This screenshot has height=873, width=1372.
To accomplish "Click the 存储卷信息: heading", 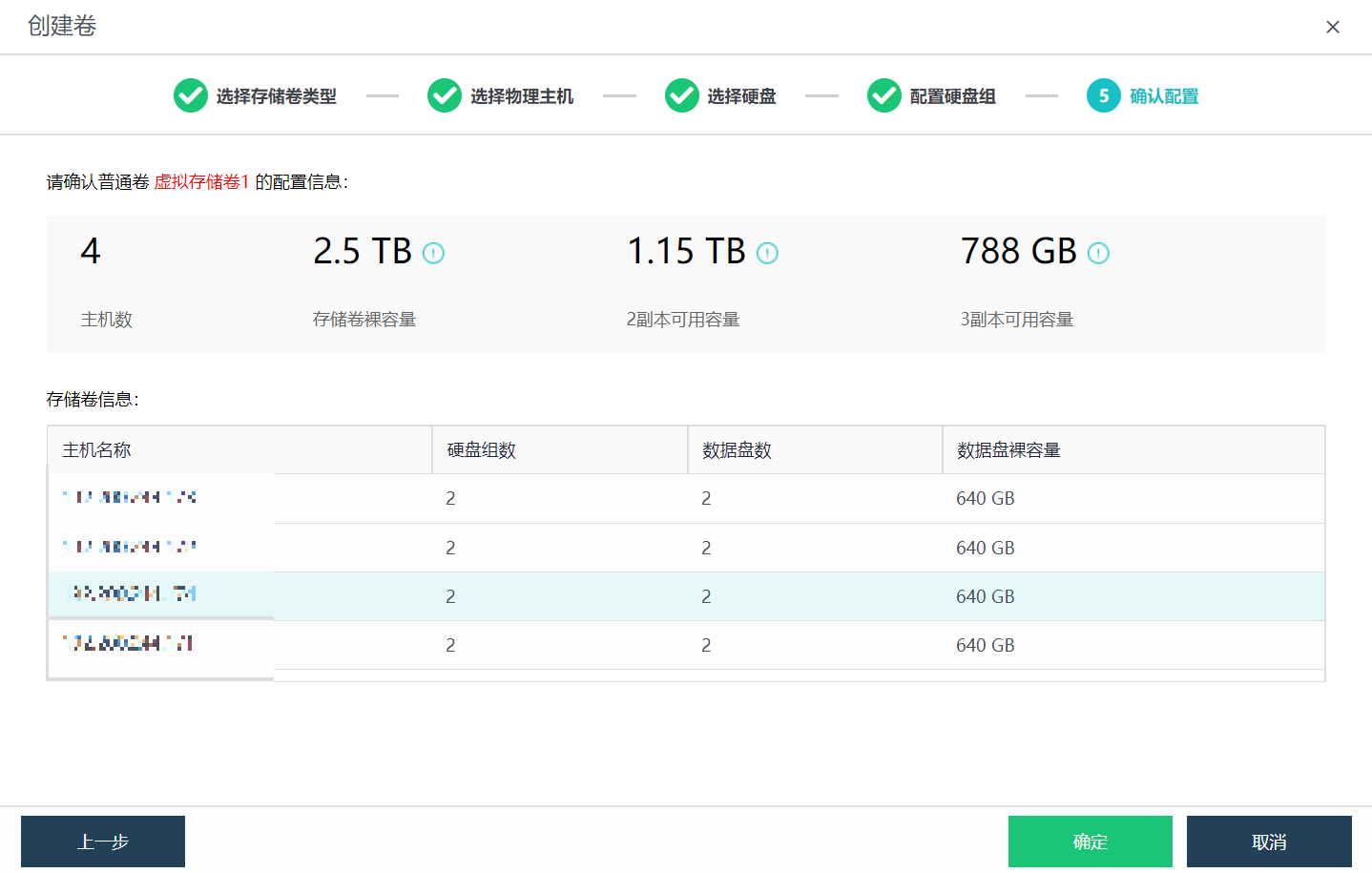I will [93, 400].
